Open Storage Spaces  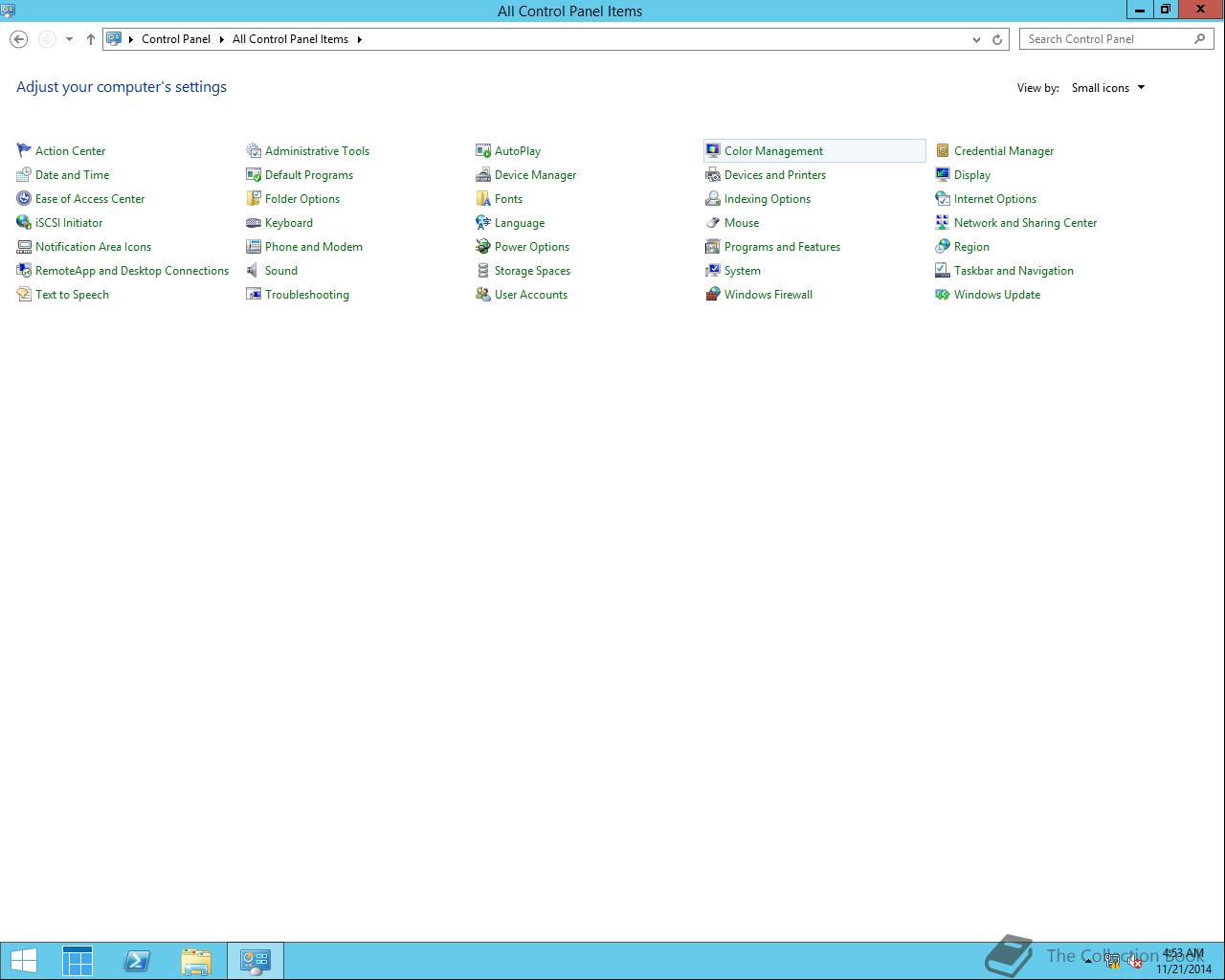click(x=532, y=271)
